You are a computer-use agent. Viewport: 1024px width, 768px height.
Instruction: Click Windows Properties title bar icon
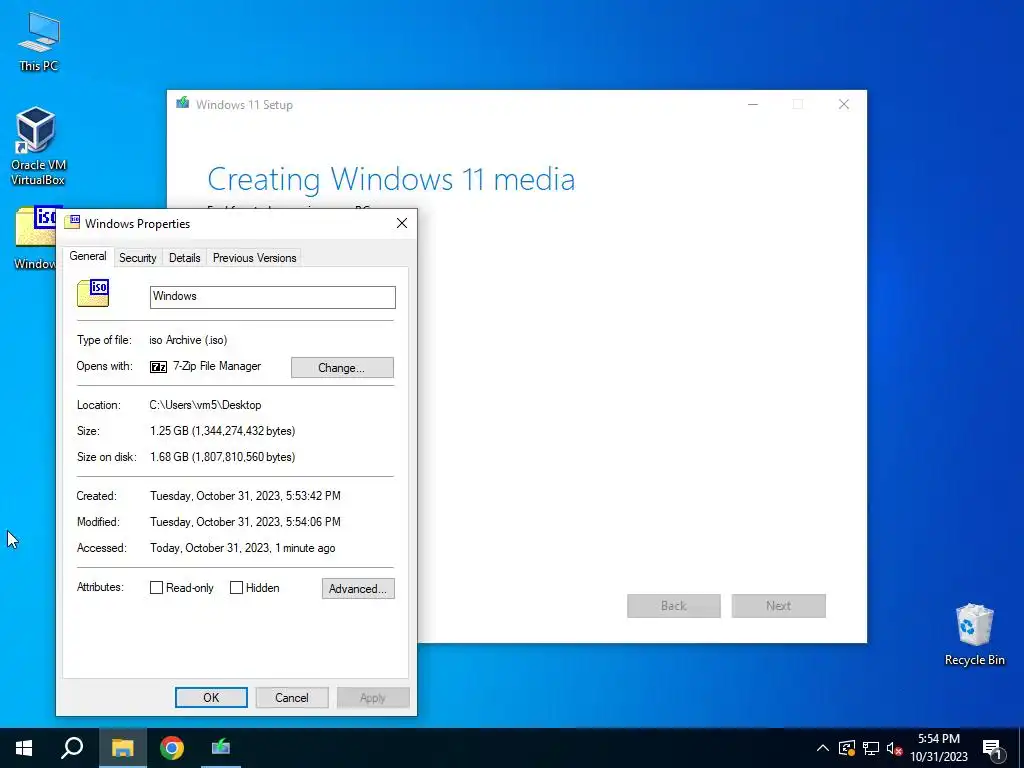(72, 222)
